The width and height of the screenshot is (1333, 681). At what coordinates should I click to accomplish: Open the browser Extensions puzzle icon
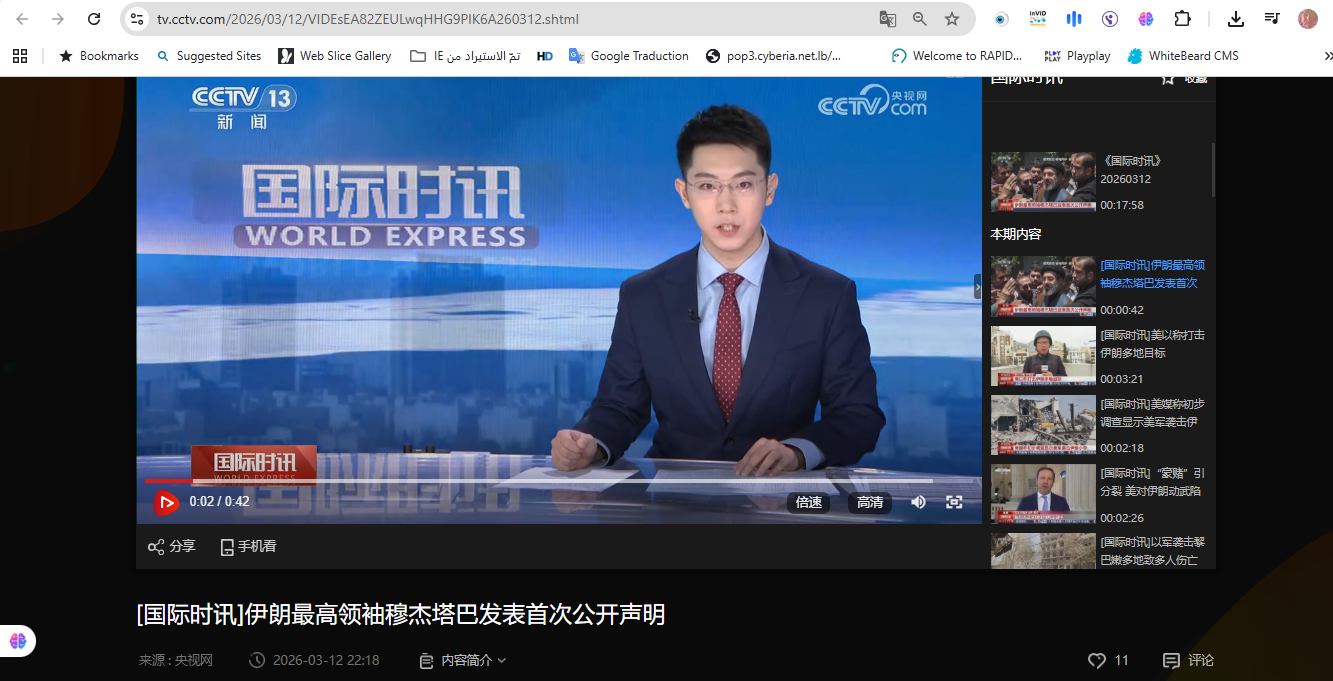click(x=1183, y=19)
